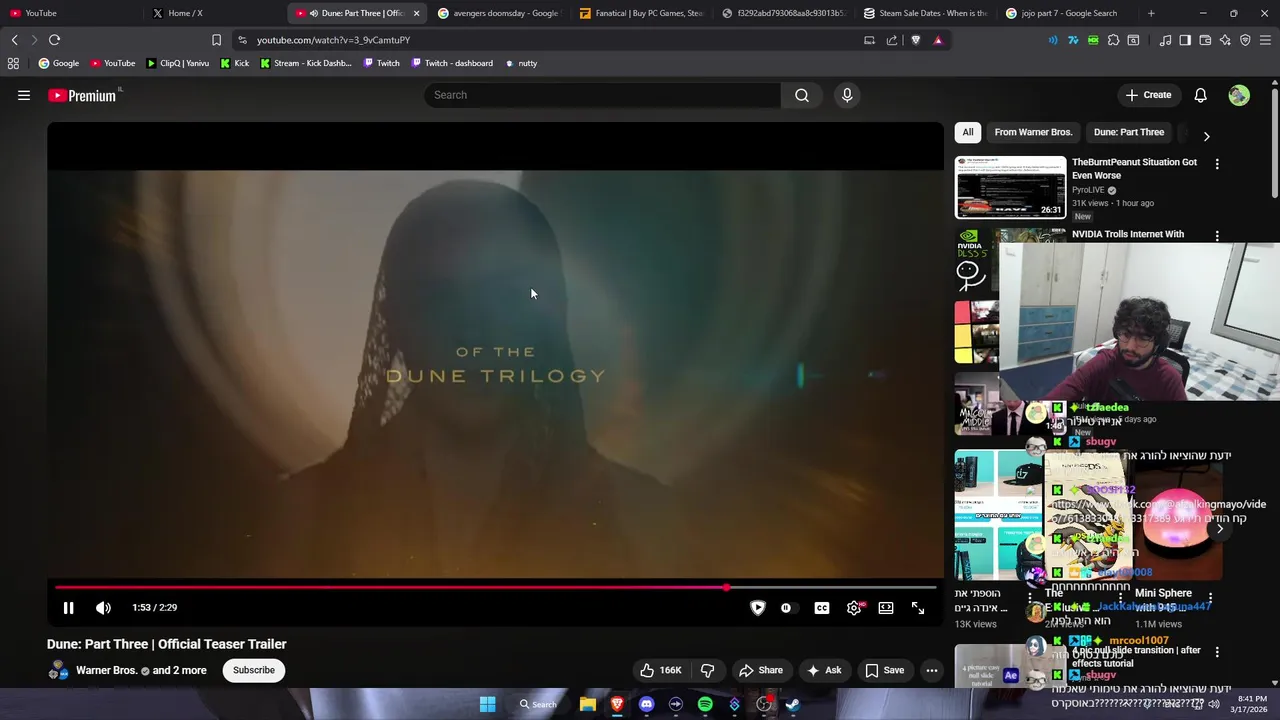Dislike the video
The image size is (1280, 720).
[x=707, y=670]
